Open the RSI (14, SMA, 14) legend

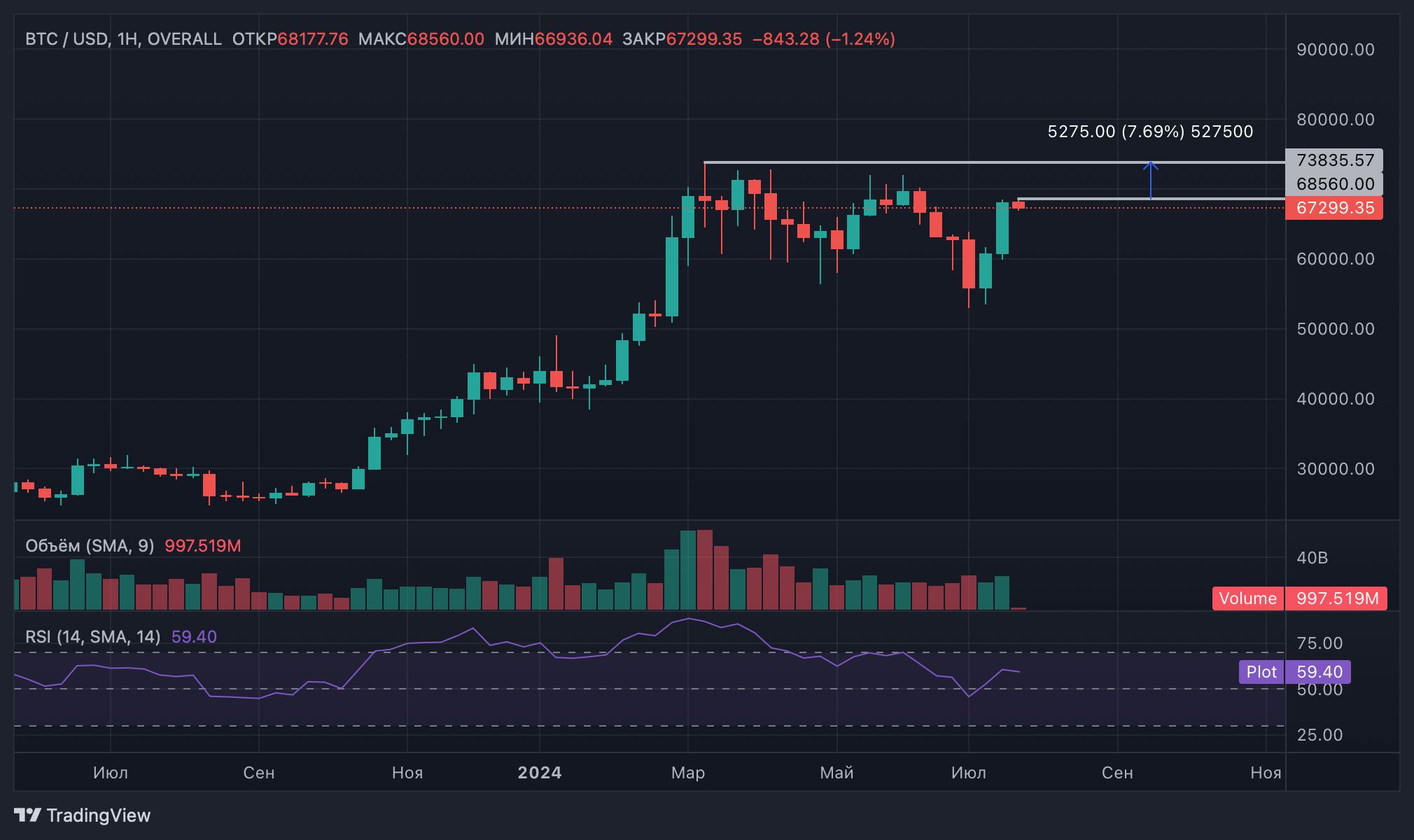tap(92, 637)
